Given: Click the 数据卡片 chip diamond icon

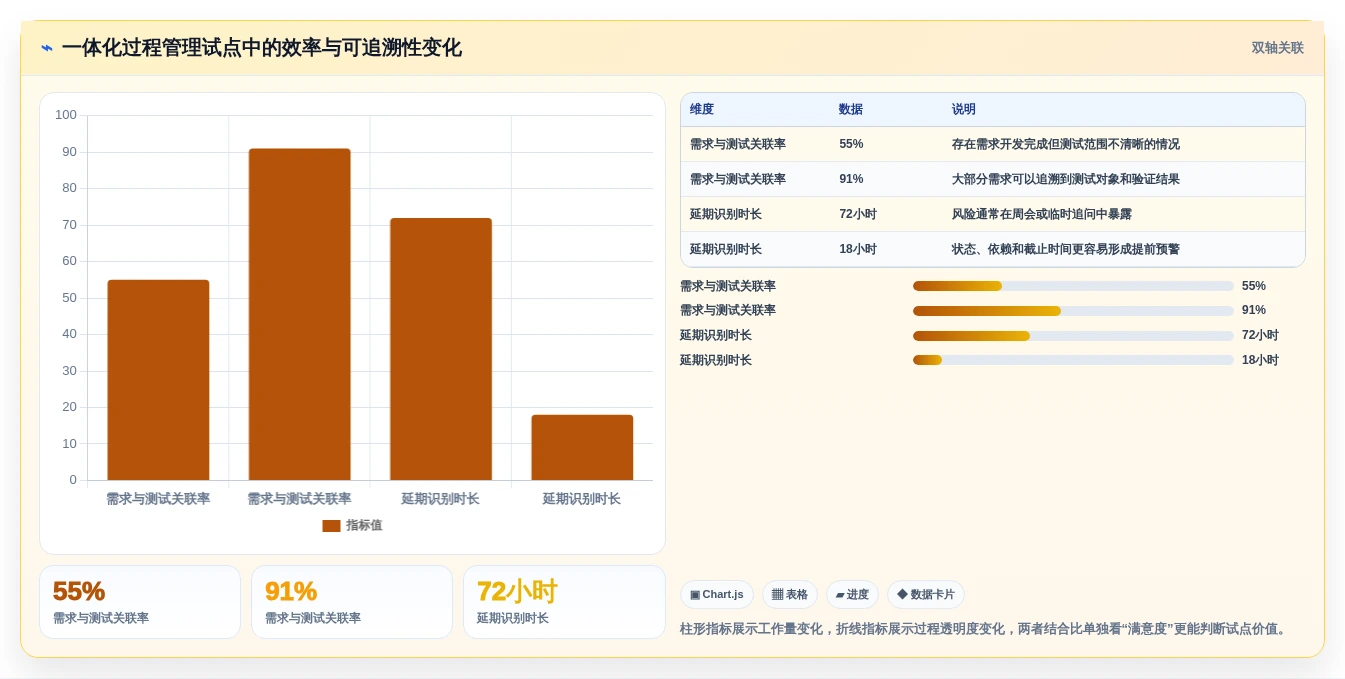Looking at the screenshot, I should tap(902, 594).
